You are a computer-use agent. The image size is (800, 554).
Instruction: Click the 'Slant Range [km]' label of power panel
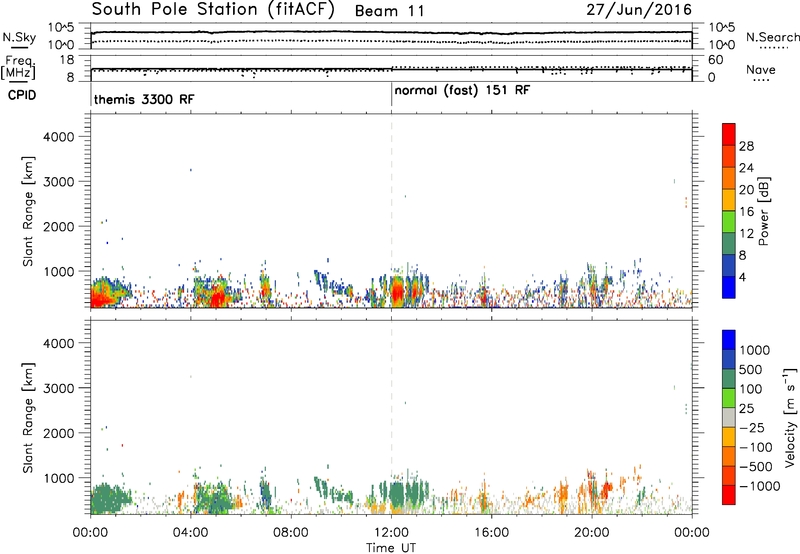tap(28, 211)
